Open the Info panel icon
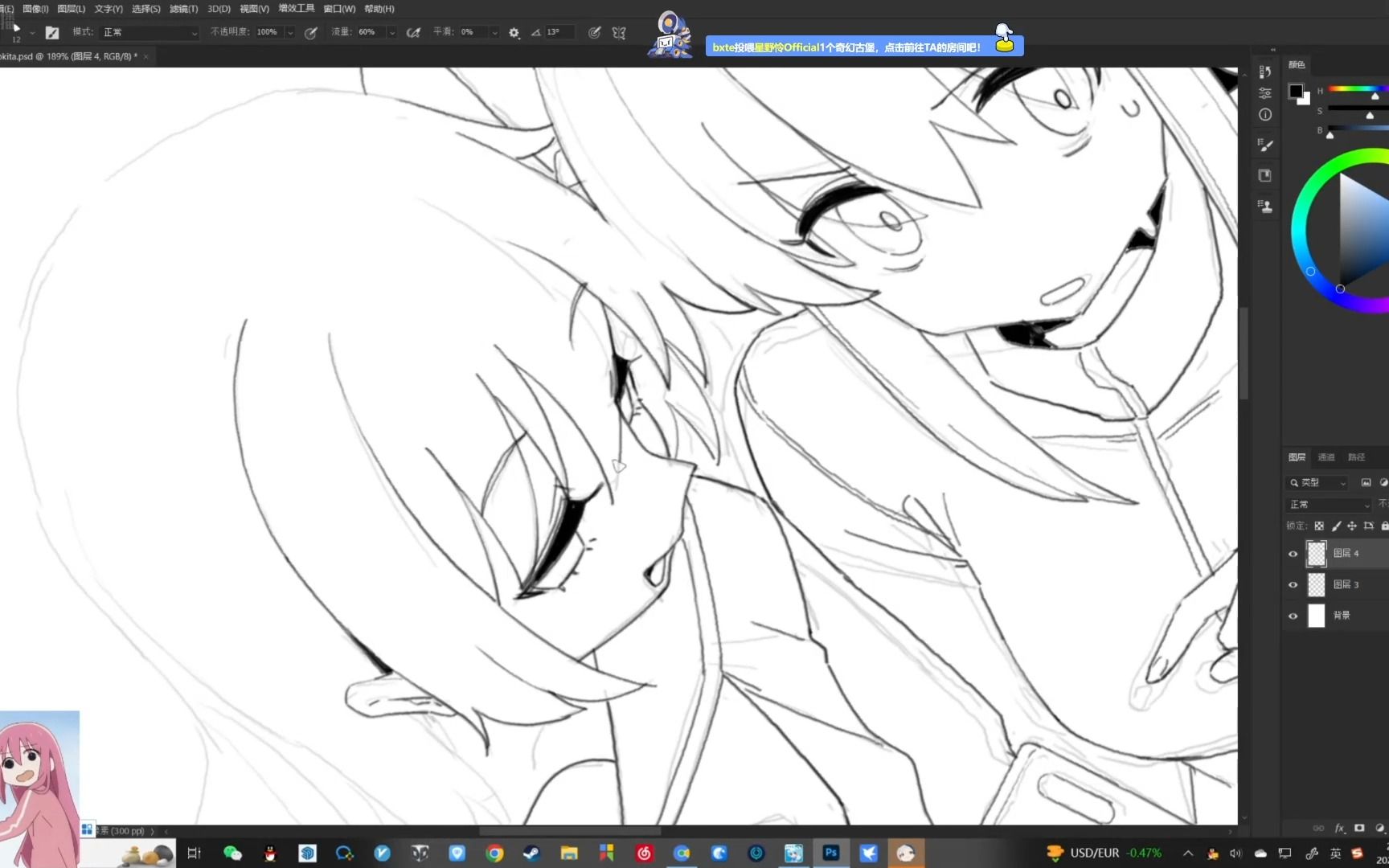Viewport: 1389px width, 868px height. [1265, 115]
